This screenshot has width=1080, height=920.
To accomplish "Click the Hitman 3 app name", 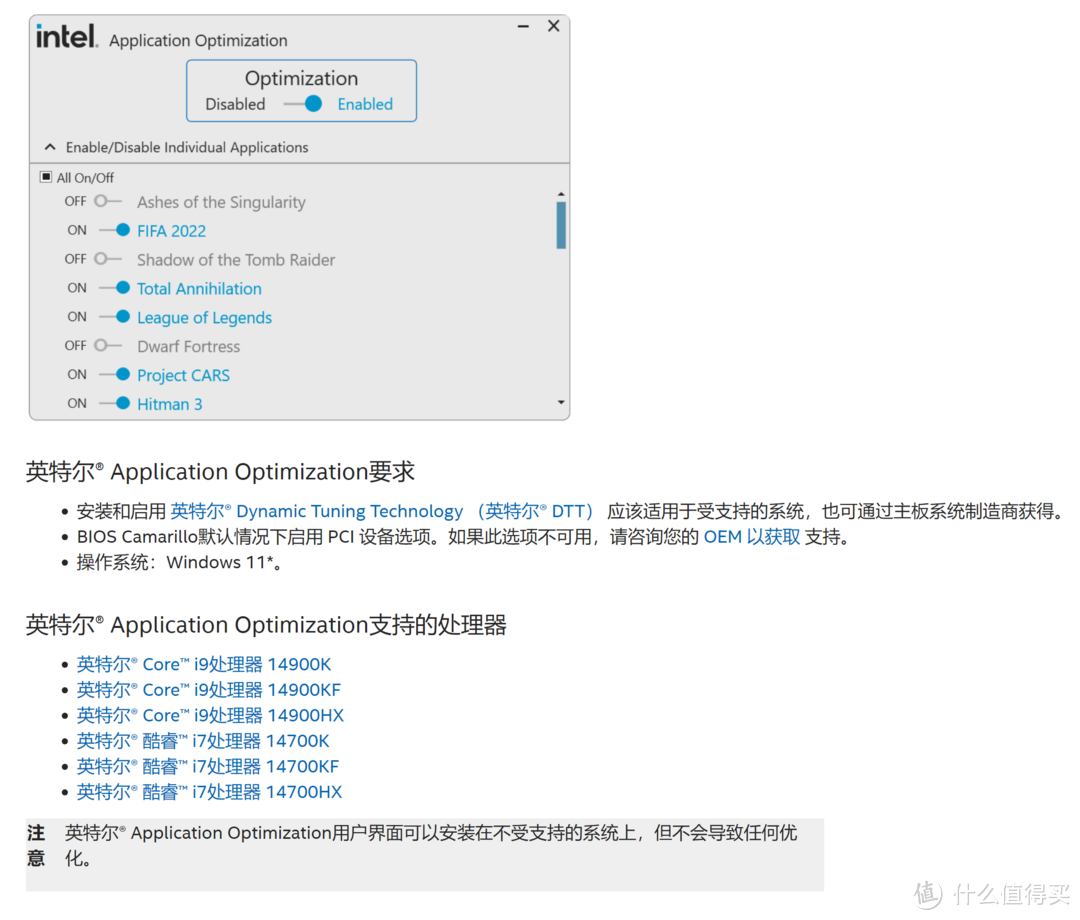I will (x=169, y=404).
